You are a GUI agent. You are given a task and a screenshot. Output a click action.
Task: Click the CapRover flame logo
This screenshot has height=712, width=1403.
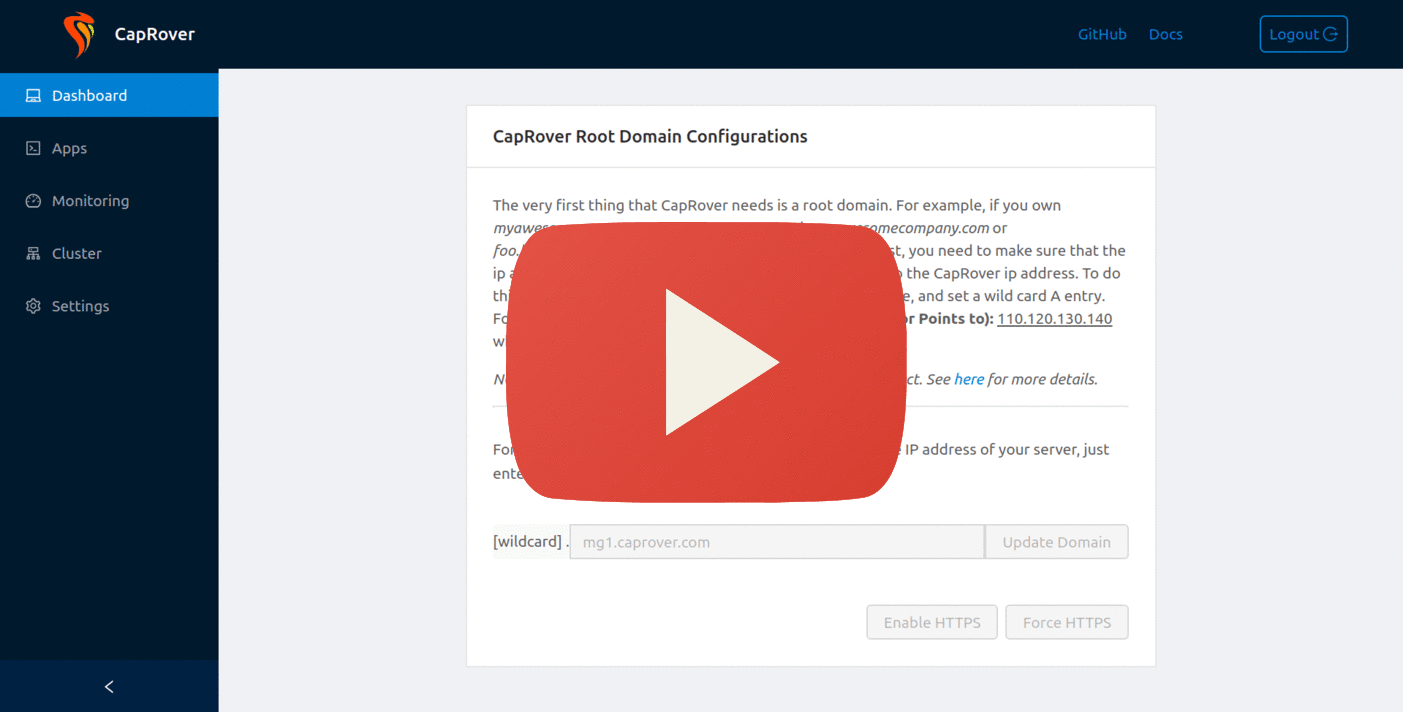[x=78, y=35]
